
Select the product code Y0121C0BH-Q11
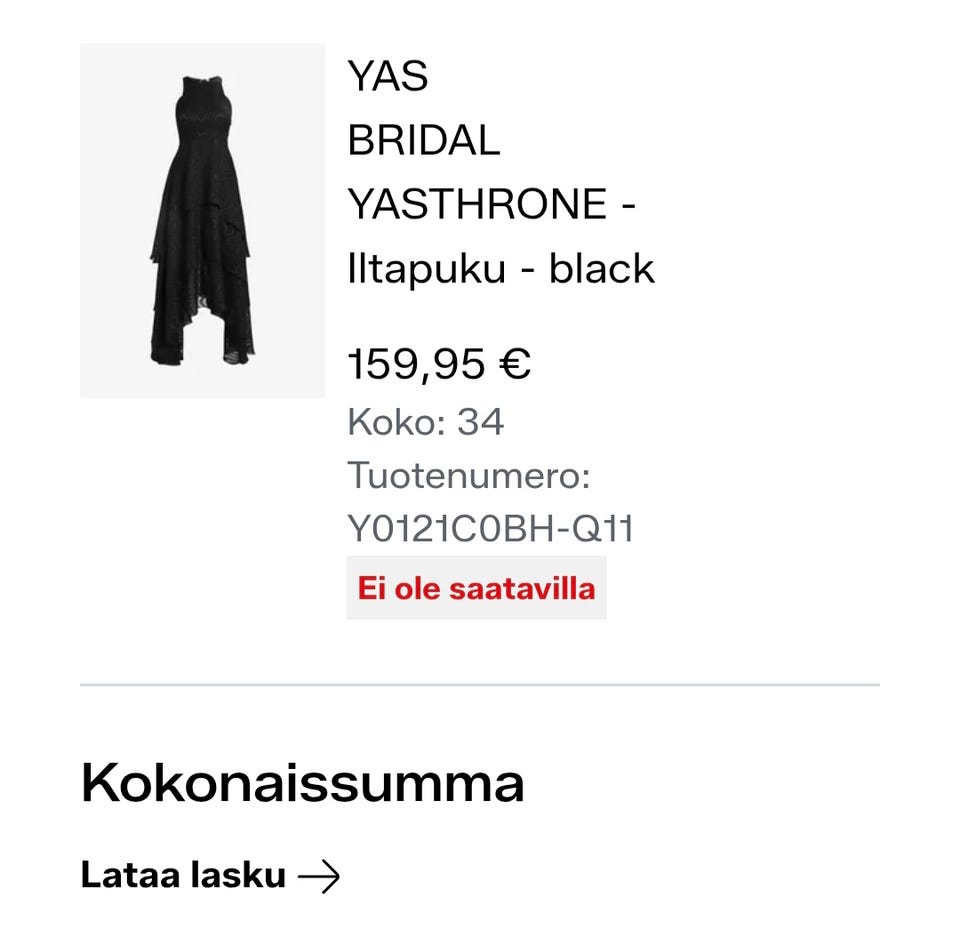[490, 528]
